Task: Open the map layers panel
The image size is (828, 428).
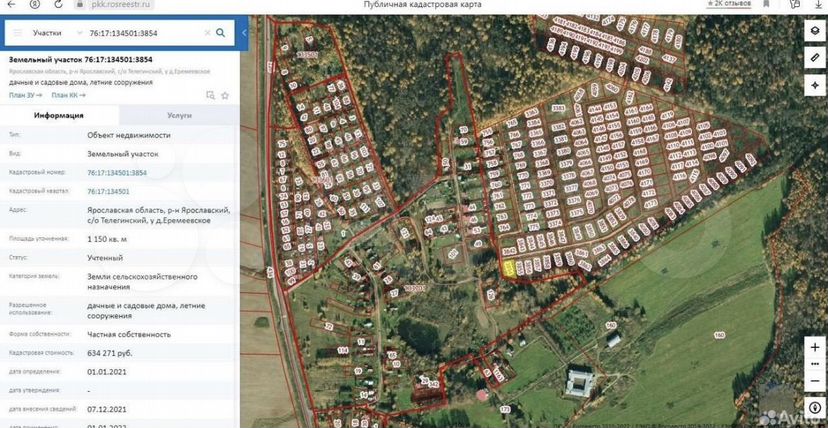Action: tap(814, 31)
